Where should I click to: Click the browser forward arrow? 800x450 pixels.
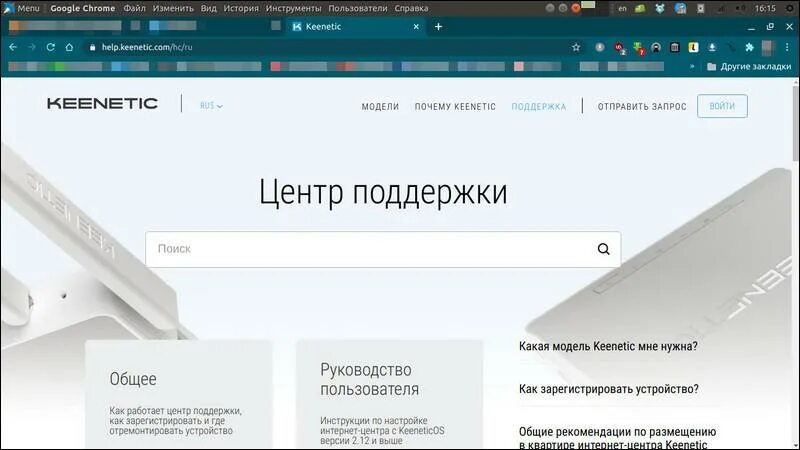pos(32,47)
